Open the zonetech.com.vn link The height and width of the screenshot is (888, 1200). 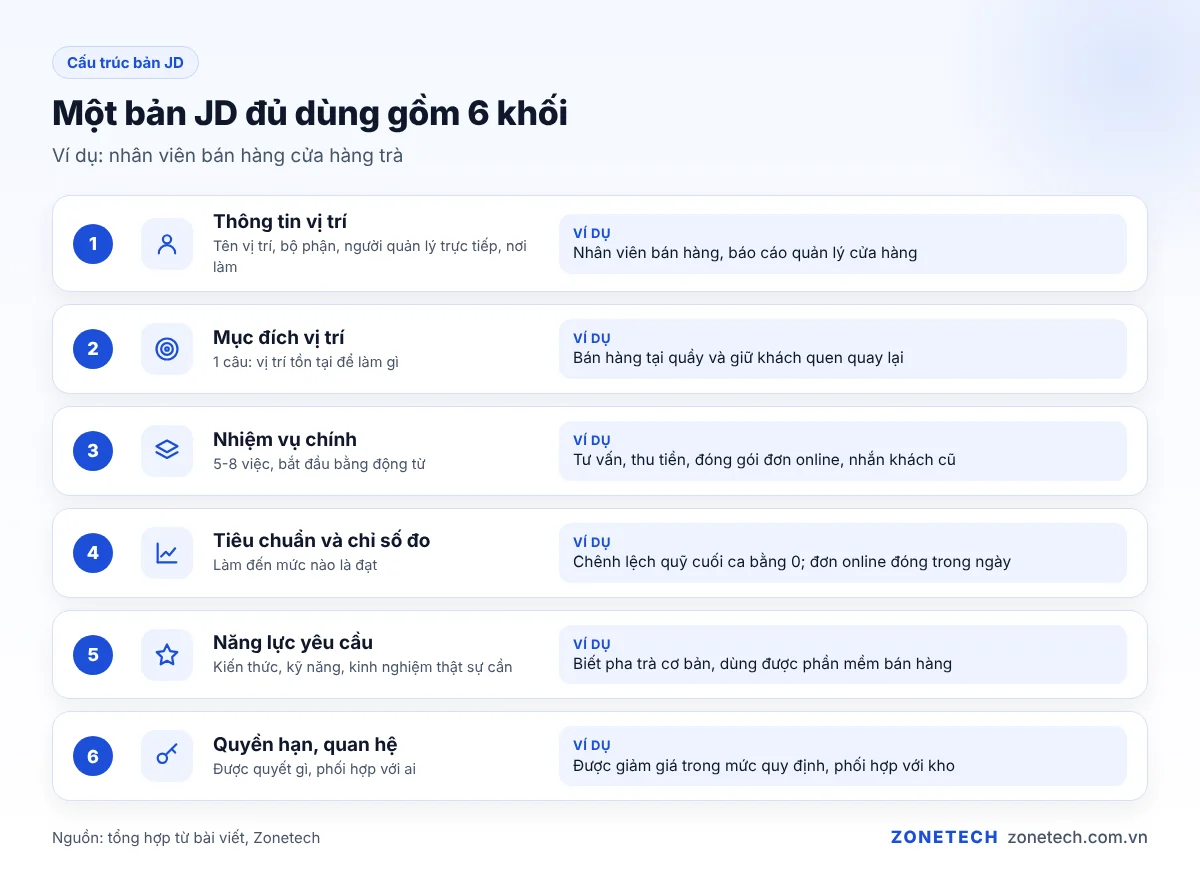[x=1077, y=837]
